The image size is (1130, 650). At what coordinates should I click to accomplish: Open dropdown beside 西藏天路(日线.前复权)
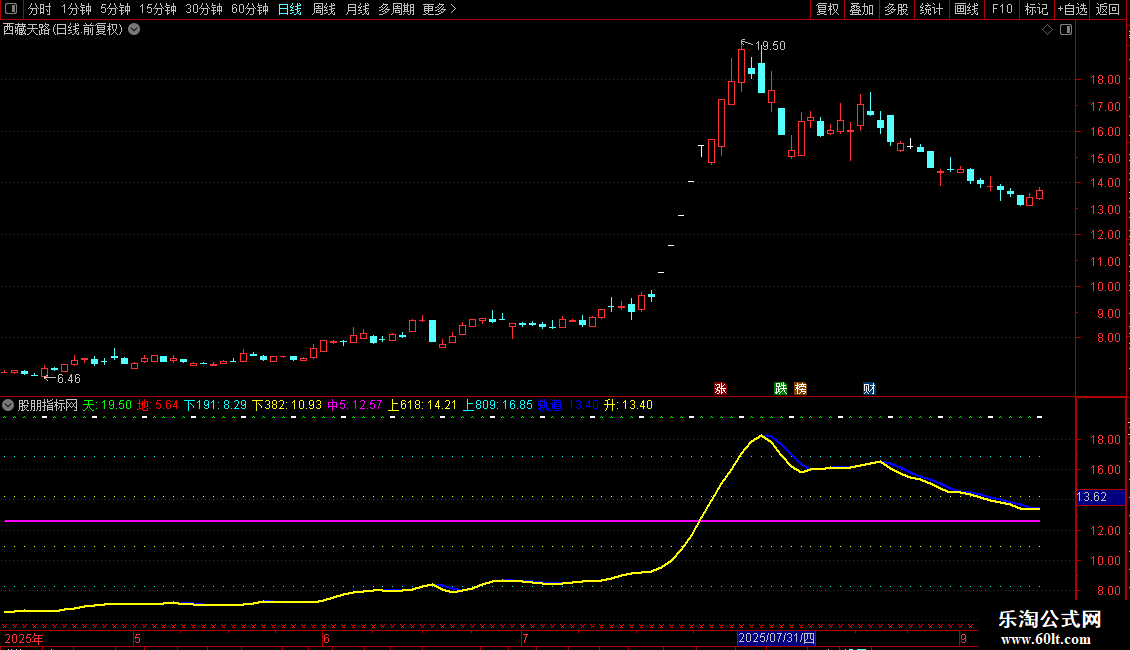point(134,30)
